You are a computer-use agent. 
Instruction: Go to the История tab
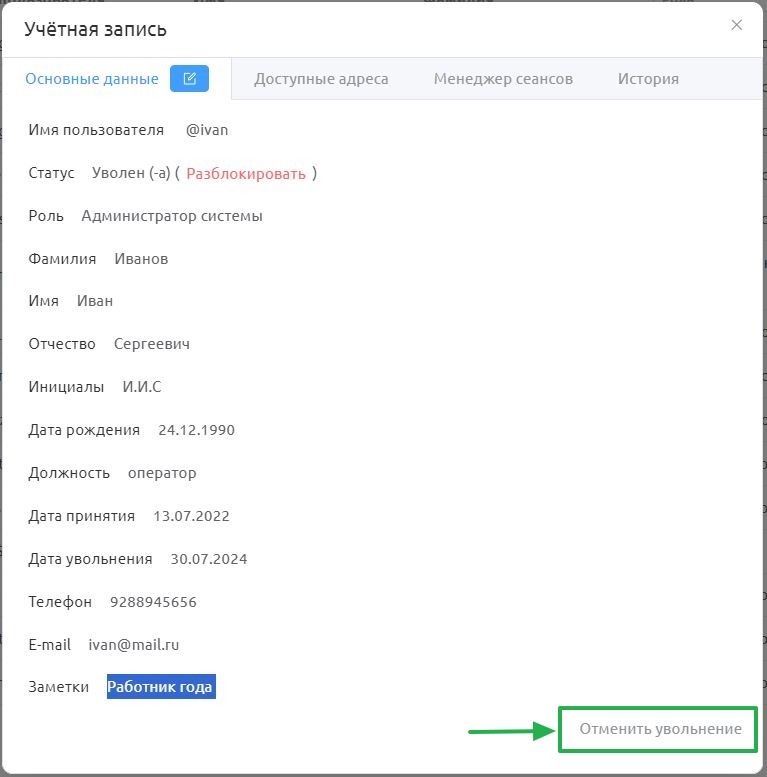(648, 79)
